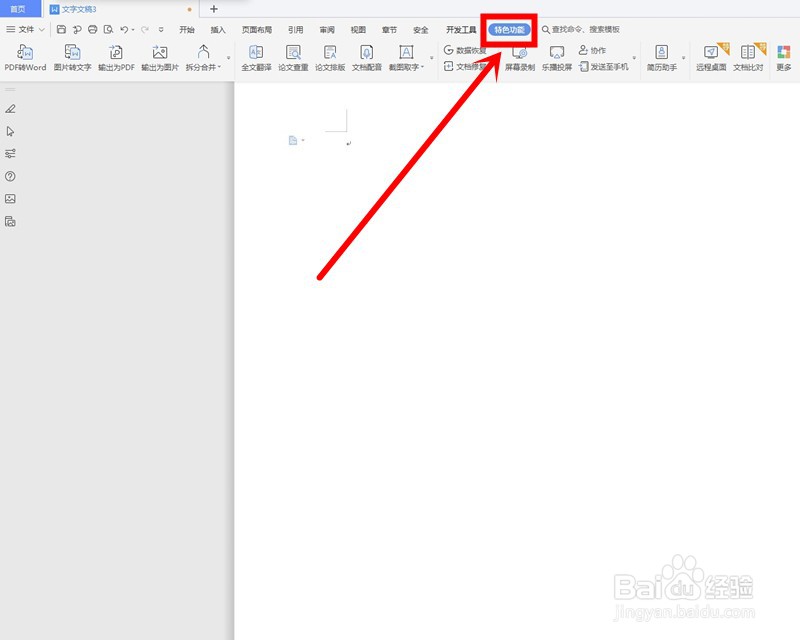The width and height of the screenshot is (800, 640).
Task: Open the 视图 tab
Action: click(358, 30)
